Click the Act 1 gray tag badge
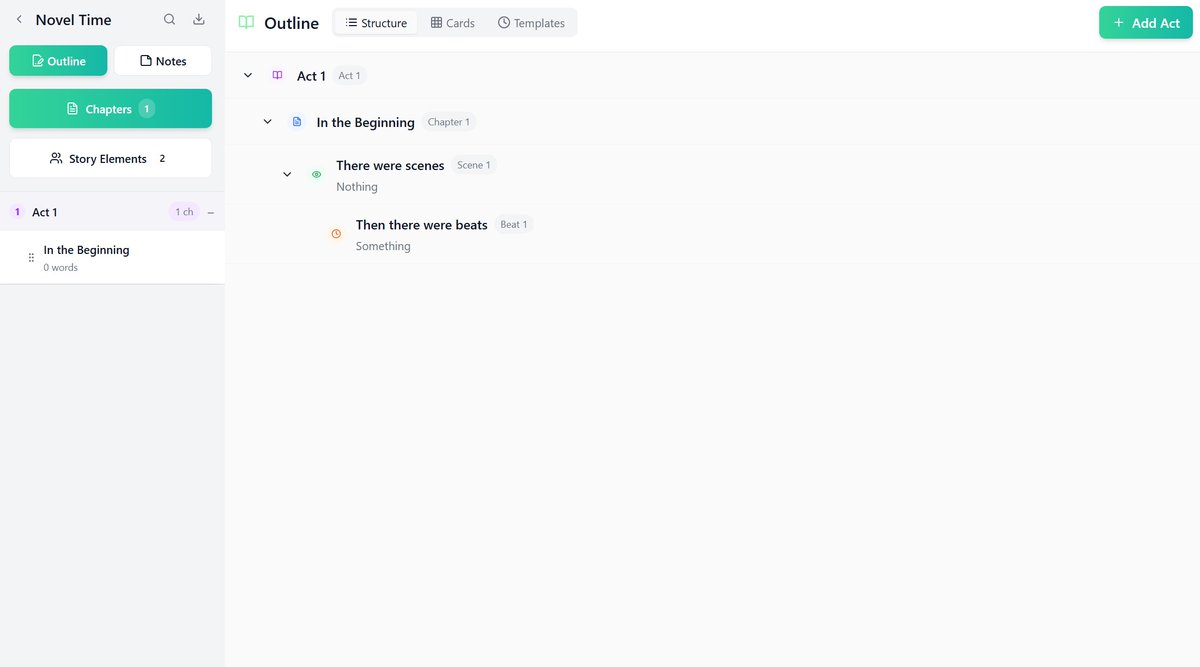The width and height of the screenshot is (1200, 667). pos(349,76)
